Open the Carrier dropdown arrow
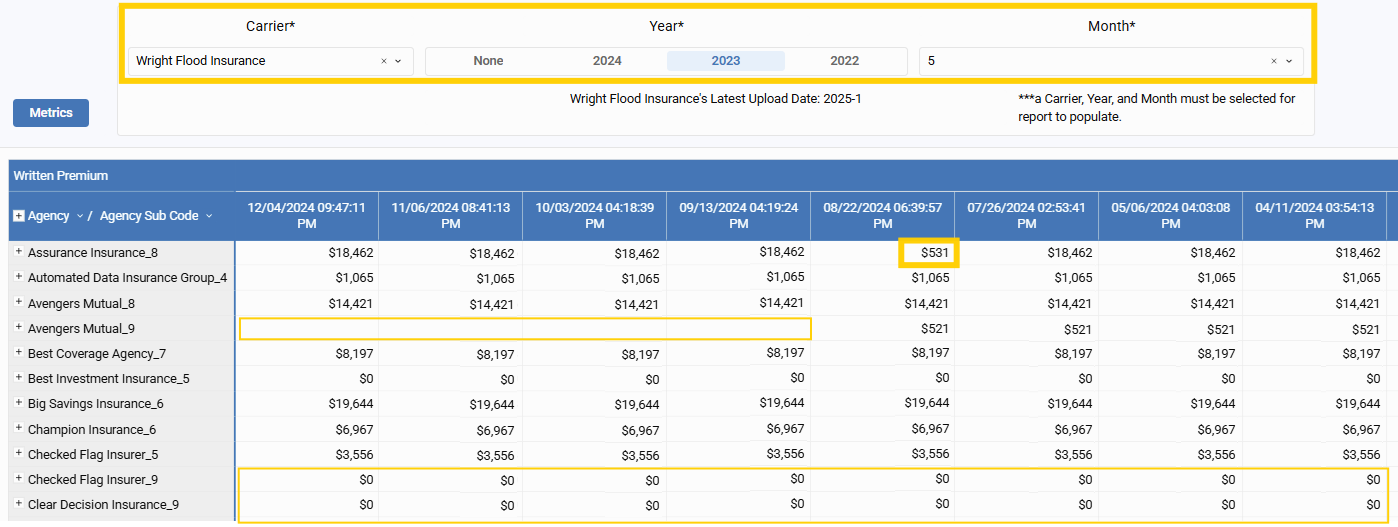The height and width of the screenshot is (527, 1398). (398, 61)
